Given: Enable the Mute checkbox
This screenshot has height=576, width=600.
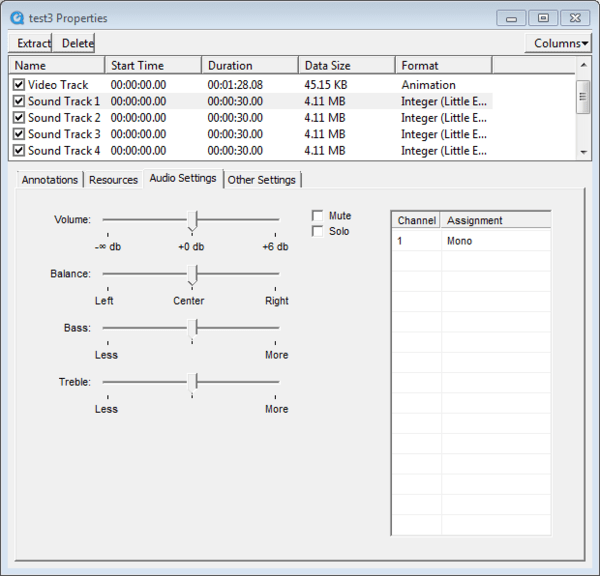Looking at the screenshot, I should click(x=318, y=216).
